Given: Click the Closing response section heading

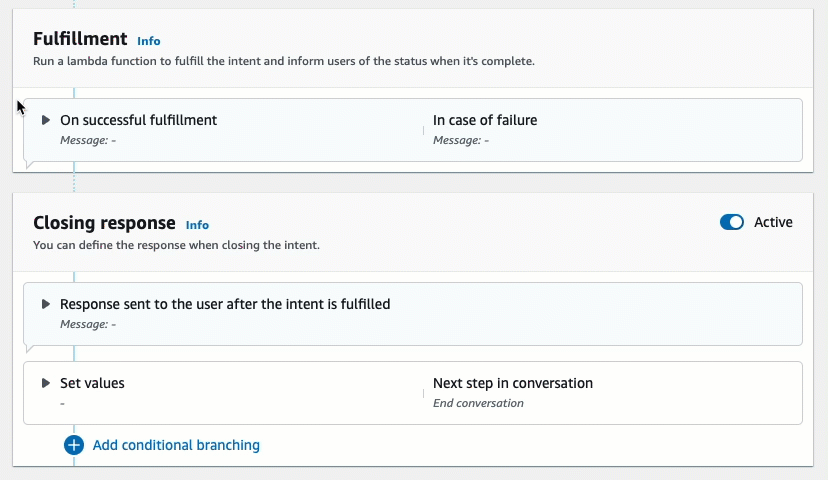Looking at the screenshot, I should [x=104, y=223].
